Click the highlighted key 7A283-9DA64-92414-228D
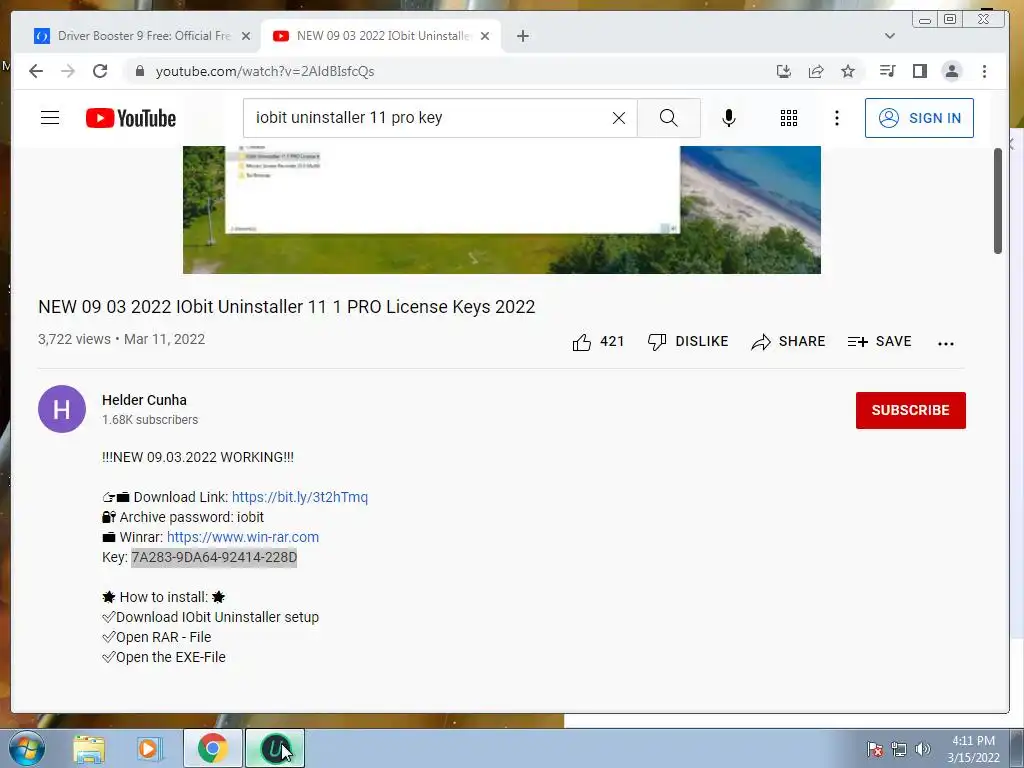This screenshot has width=1024, height=768. (214, 557)
